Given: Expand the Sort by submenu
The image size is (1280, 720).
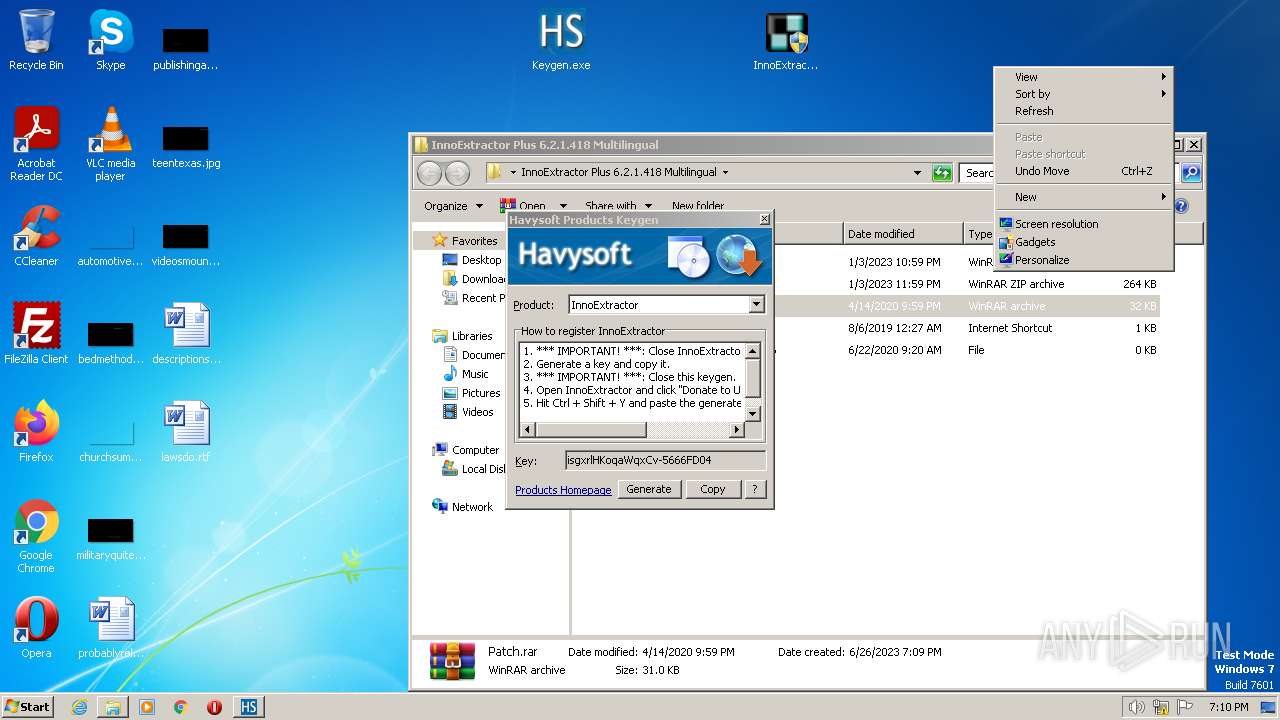Looking at the screenshot, I should click(x=1083, y=94).
